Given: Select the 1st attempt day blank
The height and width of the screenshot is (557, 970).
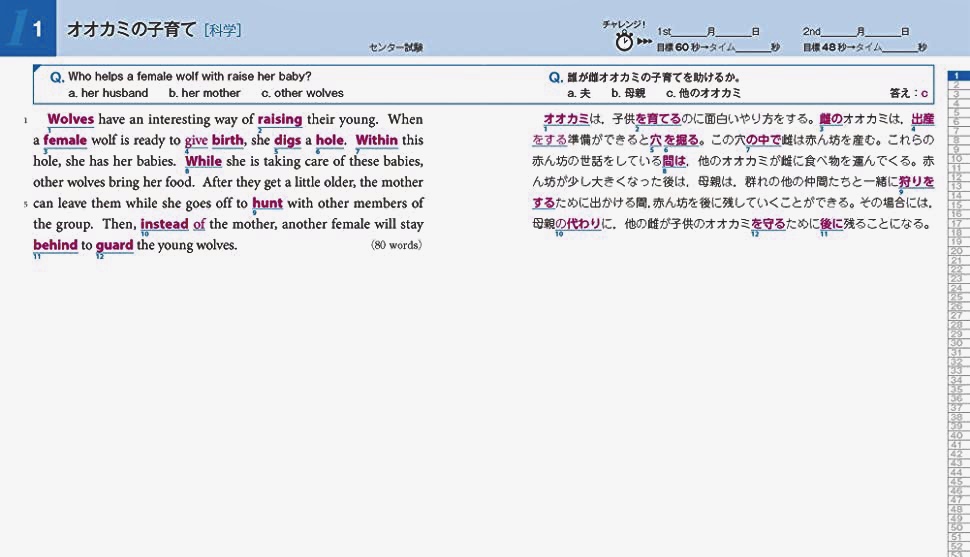Looking at the screenshot, I should [x=734, y=32].
